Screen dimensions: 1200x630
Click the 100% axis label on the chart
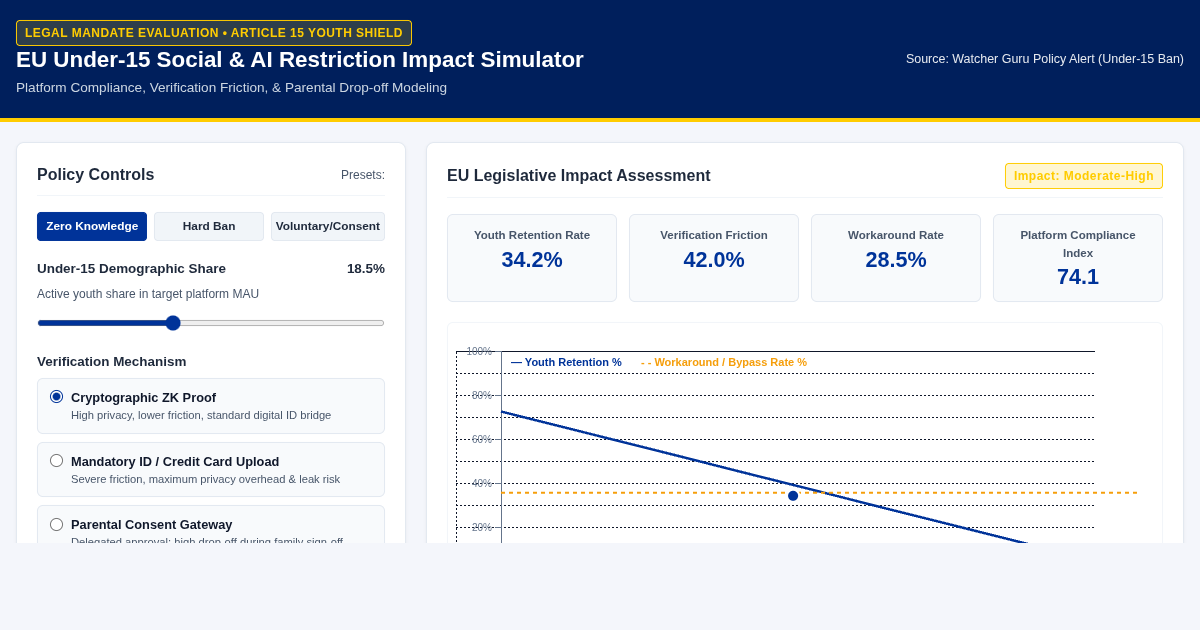[x=479, y=351]
